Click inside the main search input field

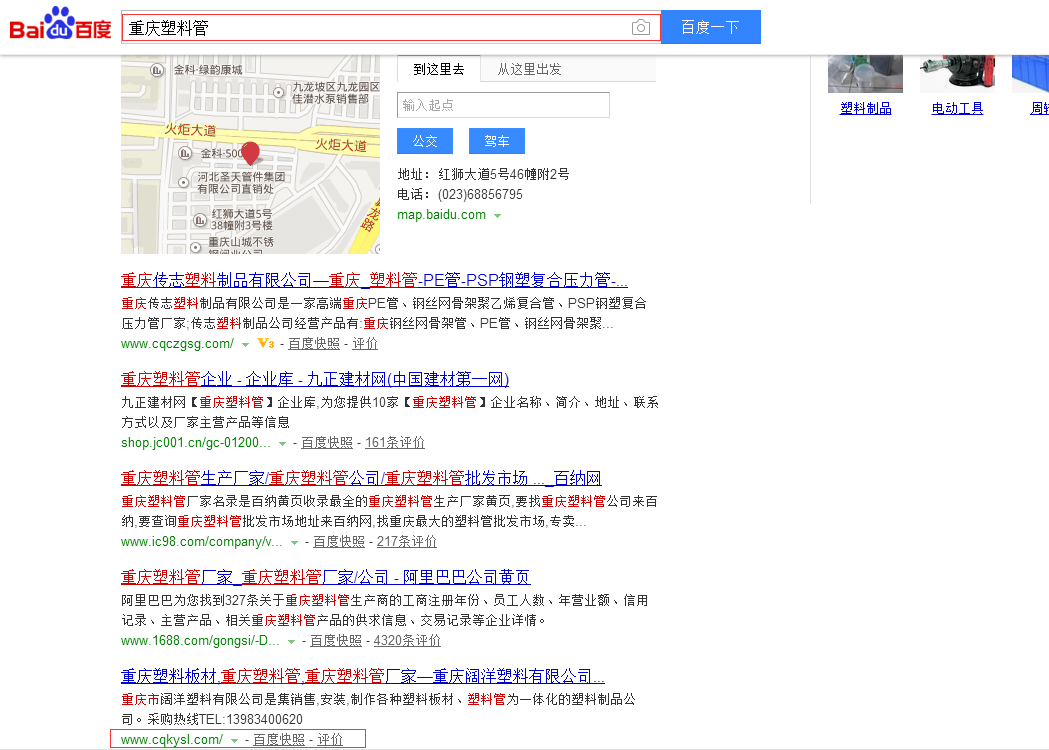tap(390, 27)
